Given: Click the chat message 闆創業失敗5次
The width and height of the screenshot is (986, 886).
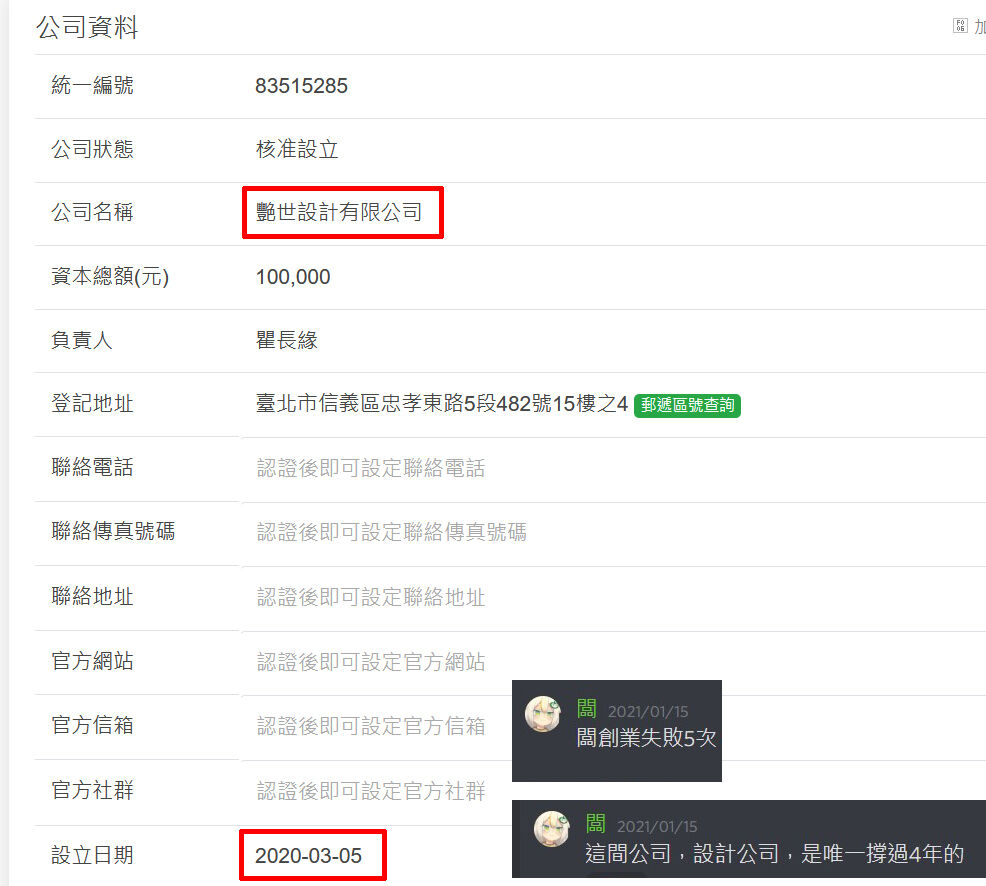Looking at the screenshot, I should pos(646,738).
